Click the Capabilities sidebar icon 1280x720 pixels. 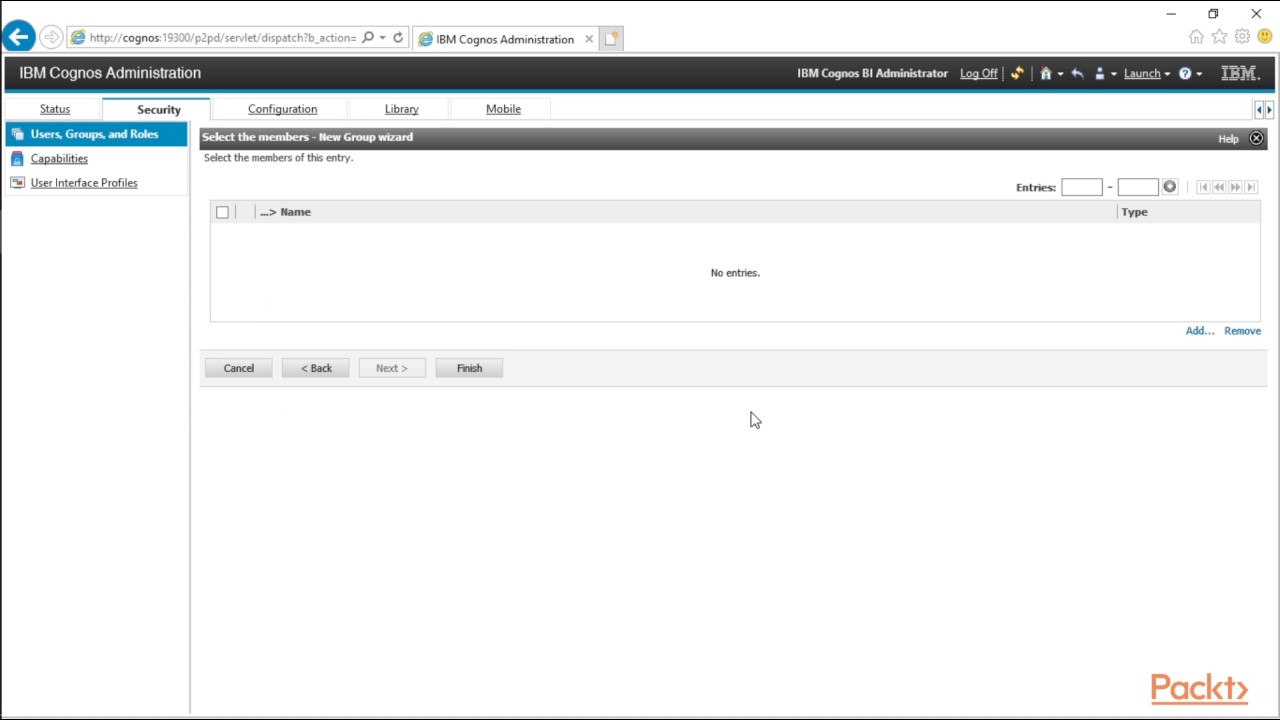(17, 159)
